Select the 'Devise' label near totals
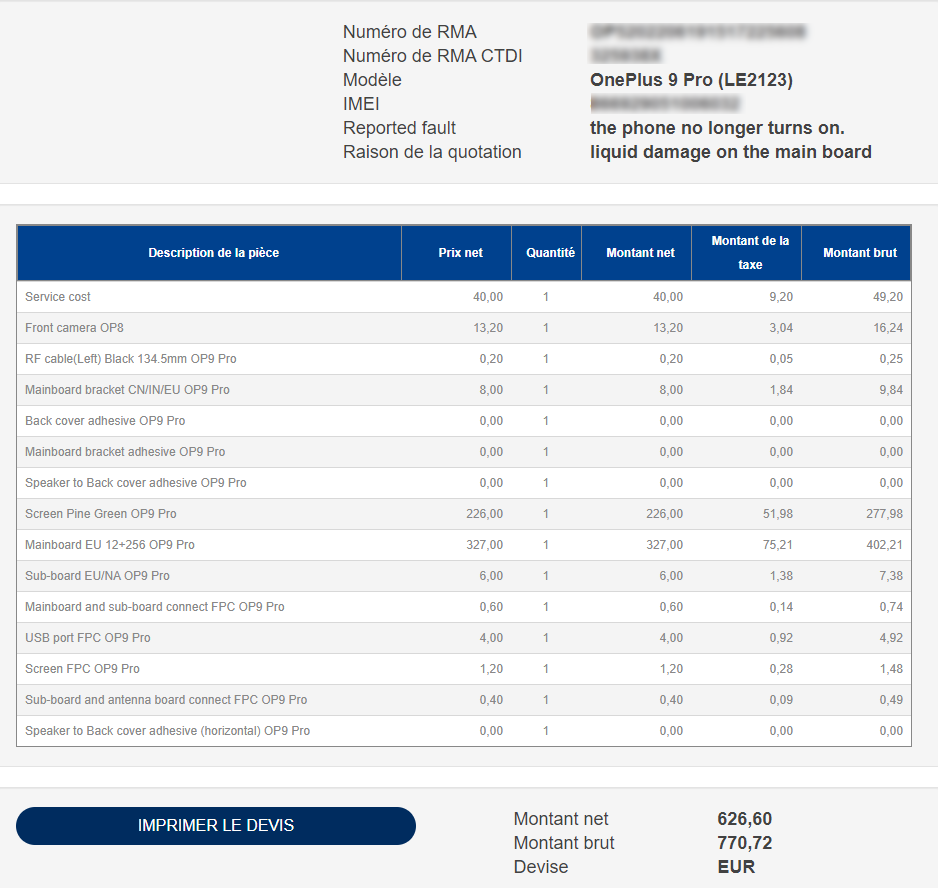Screen dimensions: 938x888 point(541,867)
